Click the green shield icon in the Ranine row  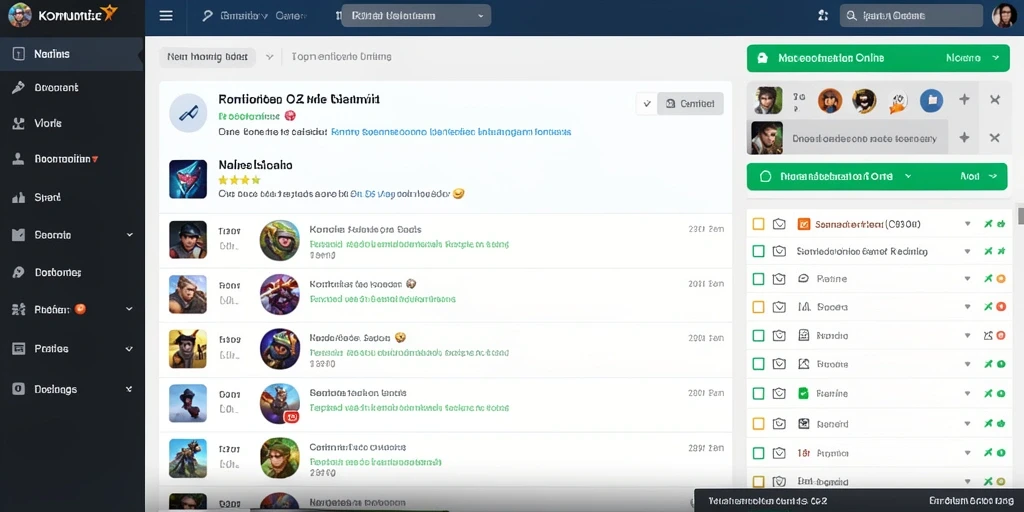804,393
